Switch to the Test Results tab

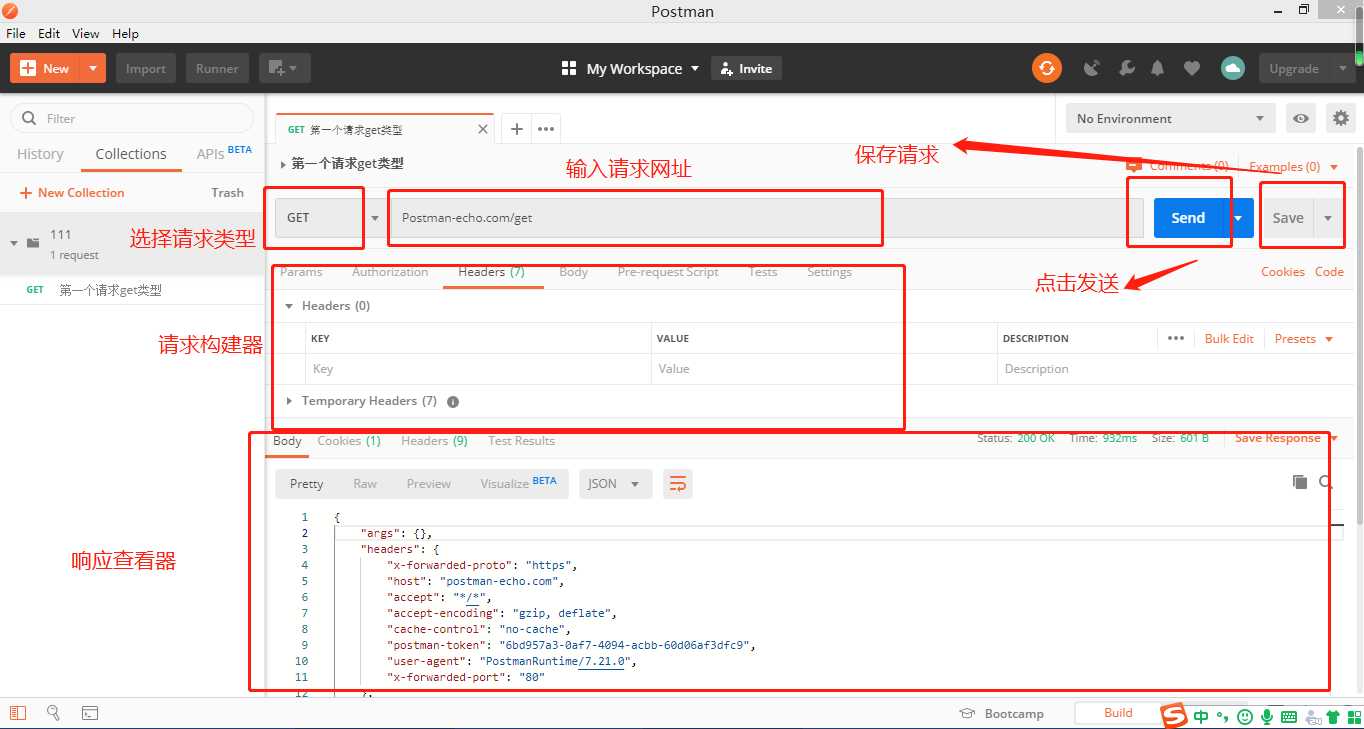(x=521, y=441)
